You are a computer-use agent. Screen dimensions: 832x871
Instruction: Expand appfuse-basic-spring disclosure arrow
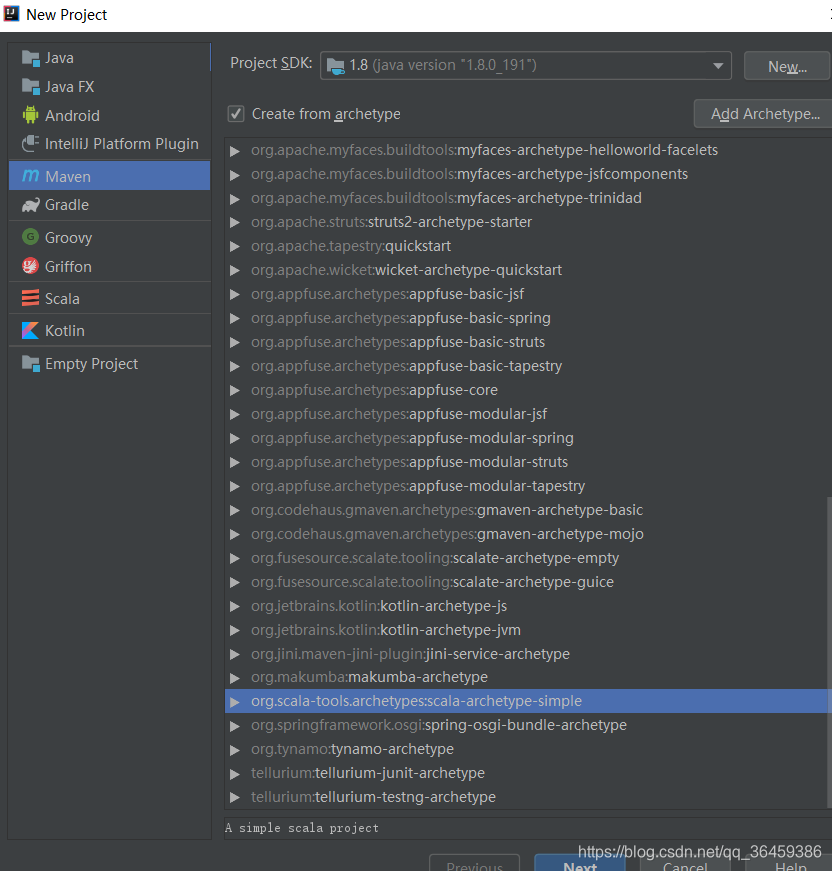coord(235,319)
